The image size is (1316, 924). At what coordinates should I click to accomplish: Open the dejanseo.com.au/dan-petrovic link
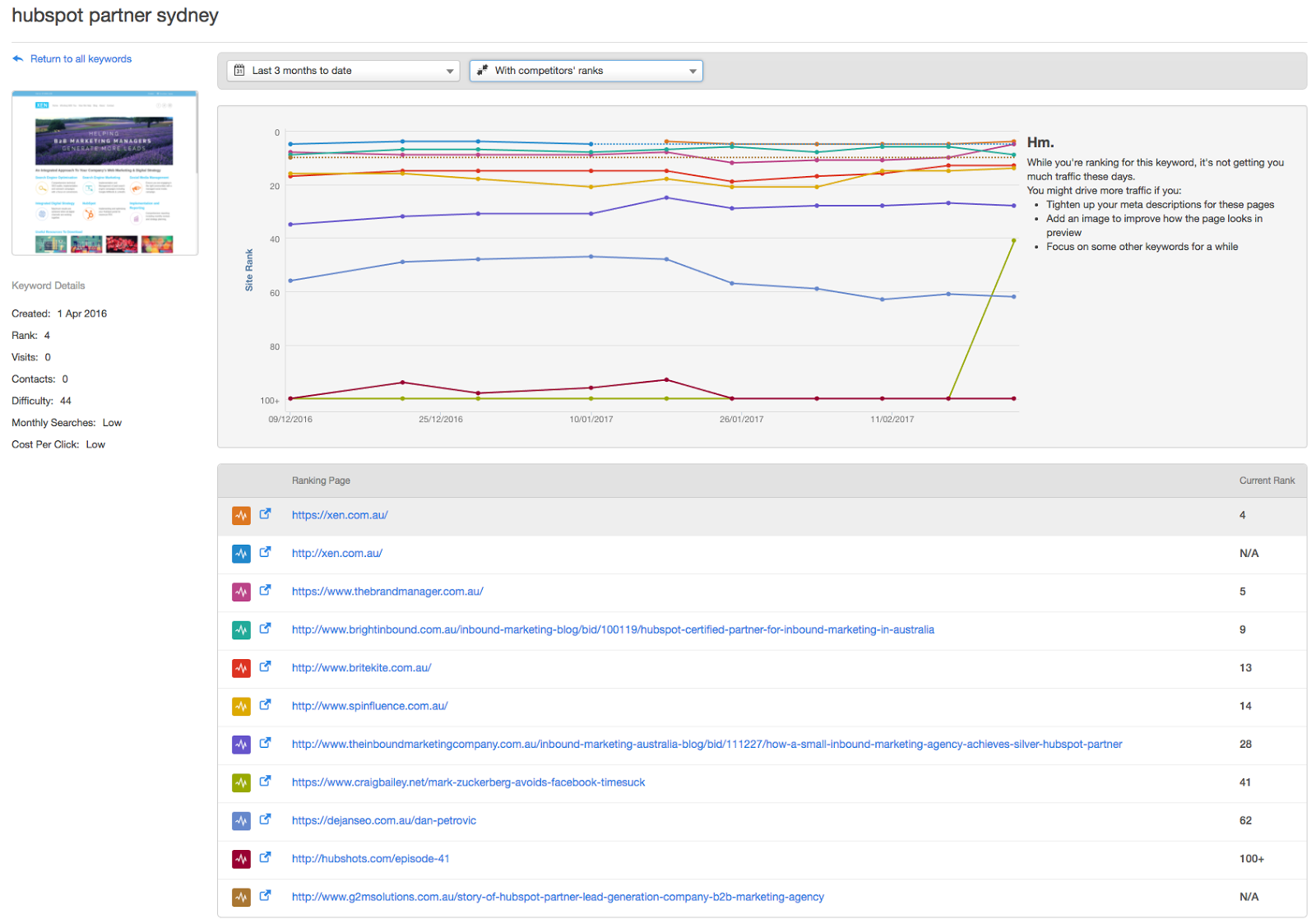click(384, 820)
